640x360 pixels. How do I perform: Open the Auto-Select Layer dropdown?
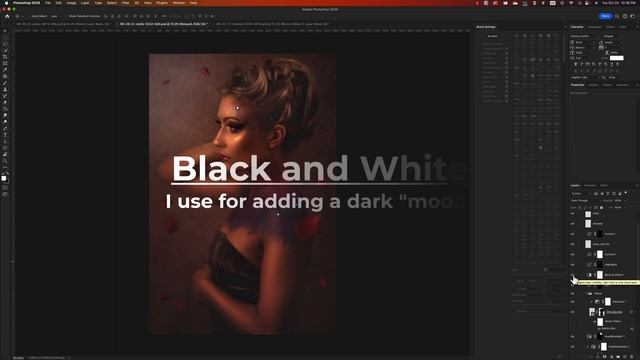(x=56, y=16)
